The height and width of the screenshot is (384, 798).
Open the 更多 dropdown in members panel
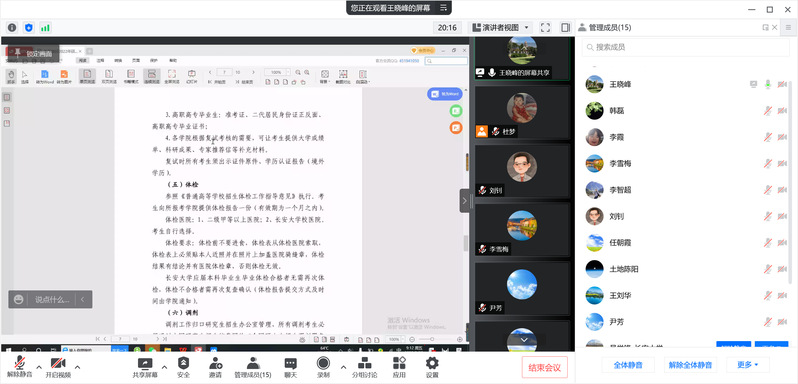748,364
